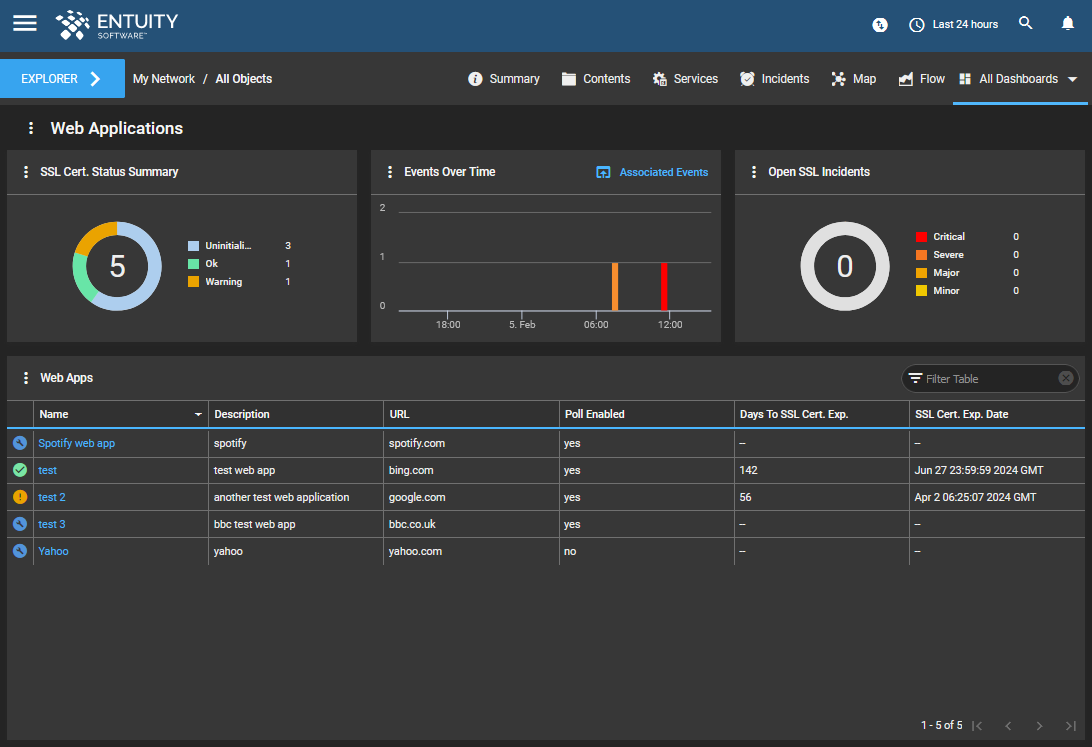Open the hamburger navigation menu
The height and width of the screenshot is (747, 1092).
click(x=24, y=24)
